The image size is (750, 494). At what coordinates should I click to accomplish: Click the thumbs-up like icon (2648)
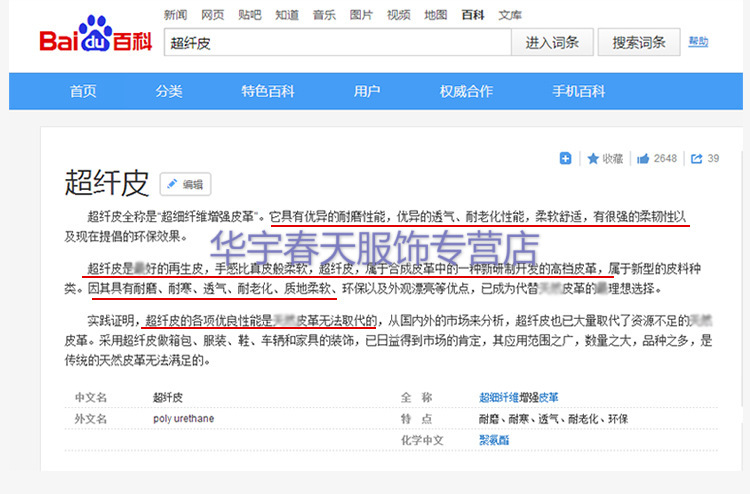644,158
